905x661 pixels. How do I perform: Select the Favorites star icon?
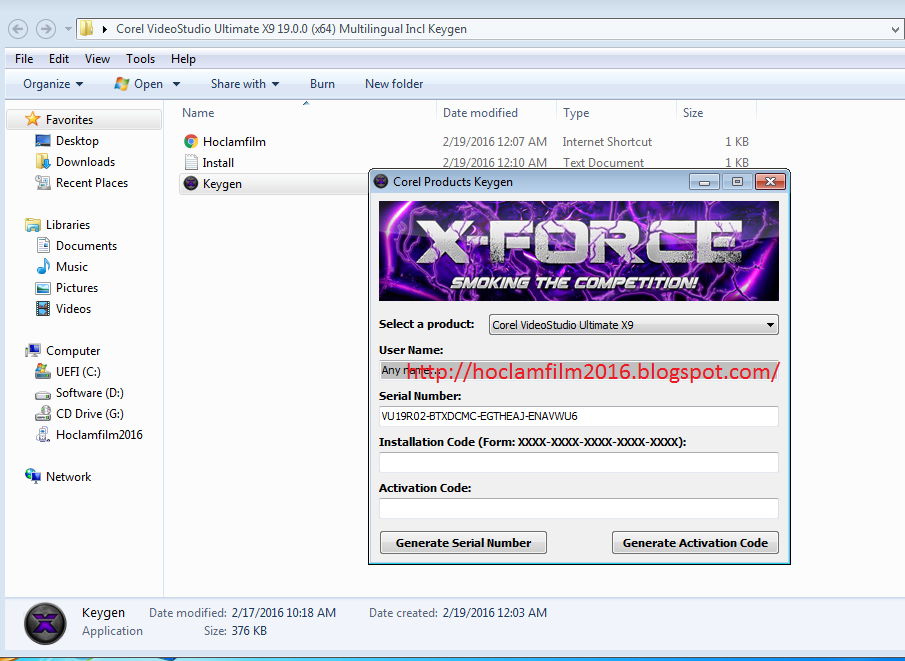(x=32, y=119)
